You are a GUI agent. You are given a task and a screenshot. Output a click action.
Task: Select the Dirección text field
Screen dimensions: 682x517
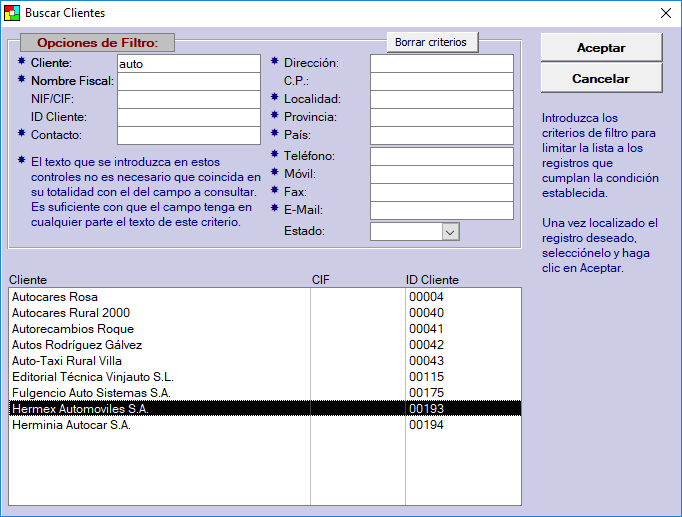coord(441,63)
